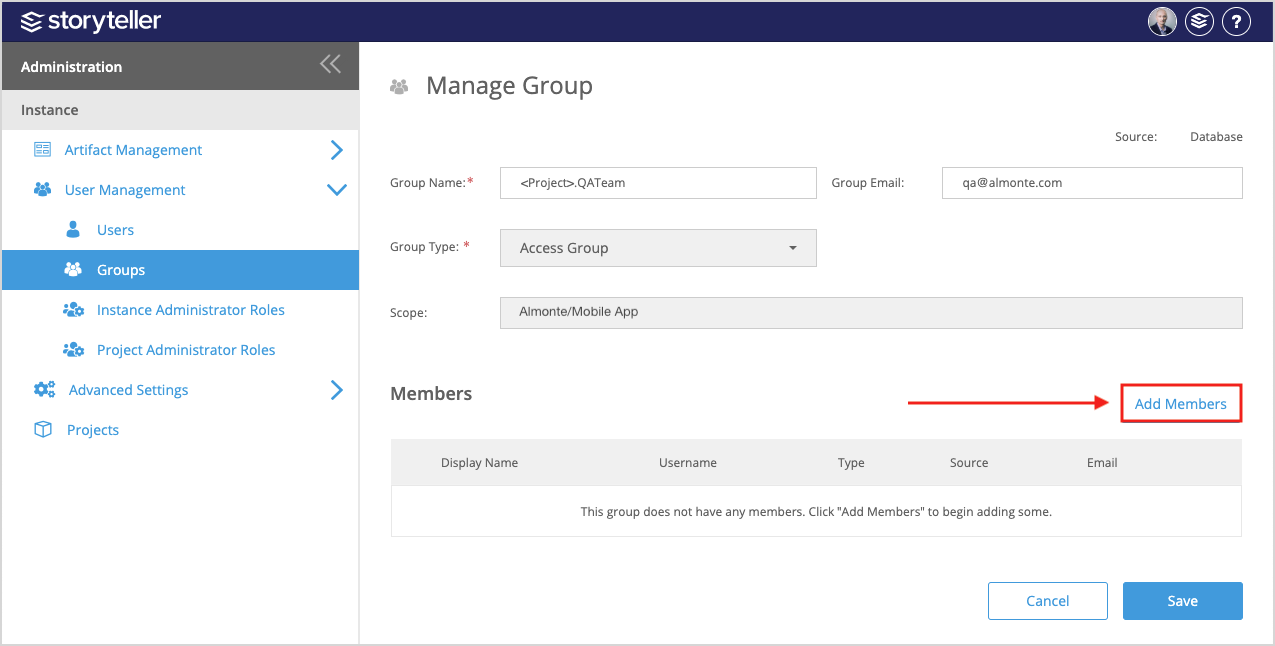1275x646 pixels.
Task: Click the Scope field
Action: pyautogui.click(x=871, y=312)
